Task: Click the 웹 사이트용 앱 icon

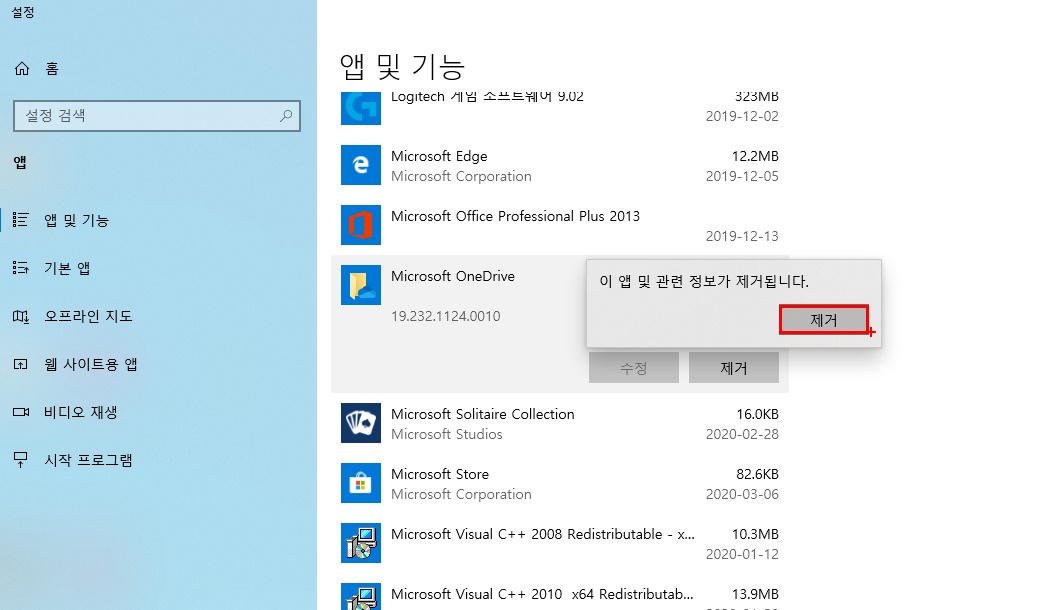Action: click(21, 364)
